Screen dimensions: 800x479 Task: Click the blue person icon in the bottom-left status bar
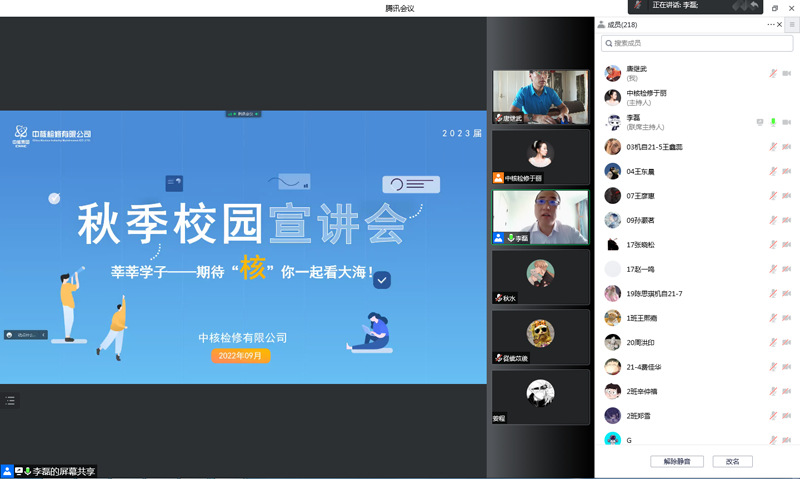[7, 471]
